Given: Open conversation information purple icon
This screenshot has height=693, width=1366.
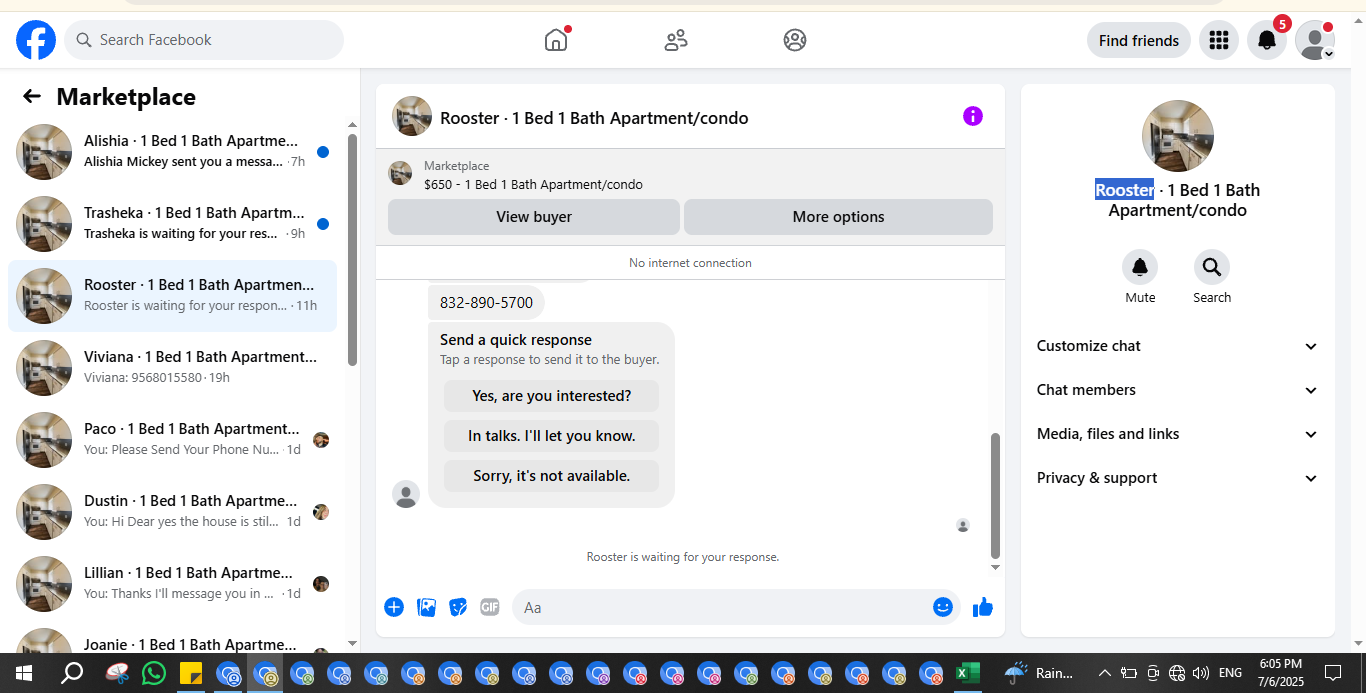Looking at the screenshot, I should pyautogui.click(x=973, y=116).
